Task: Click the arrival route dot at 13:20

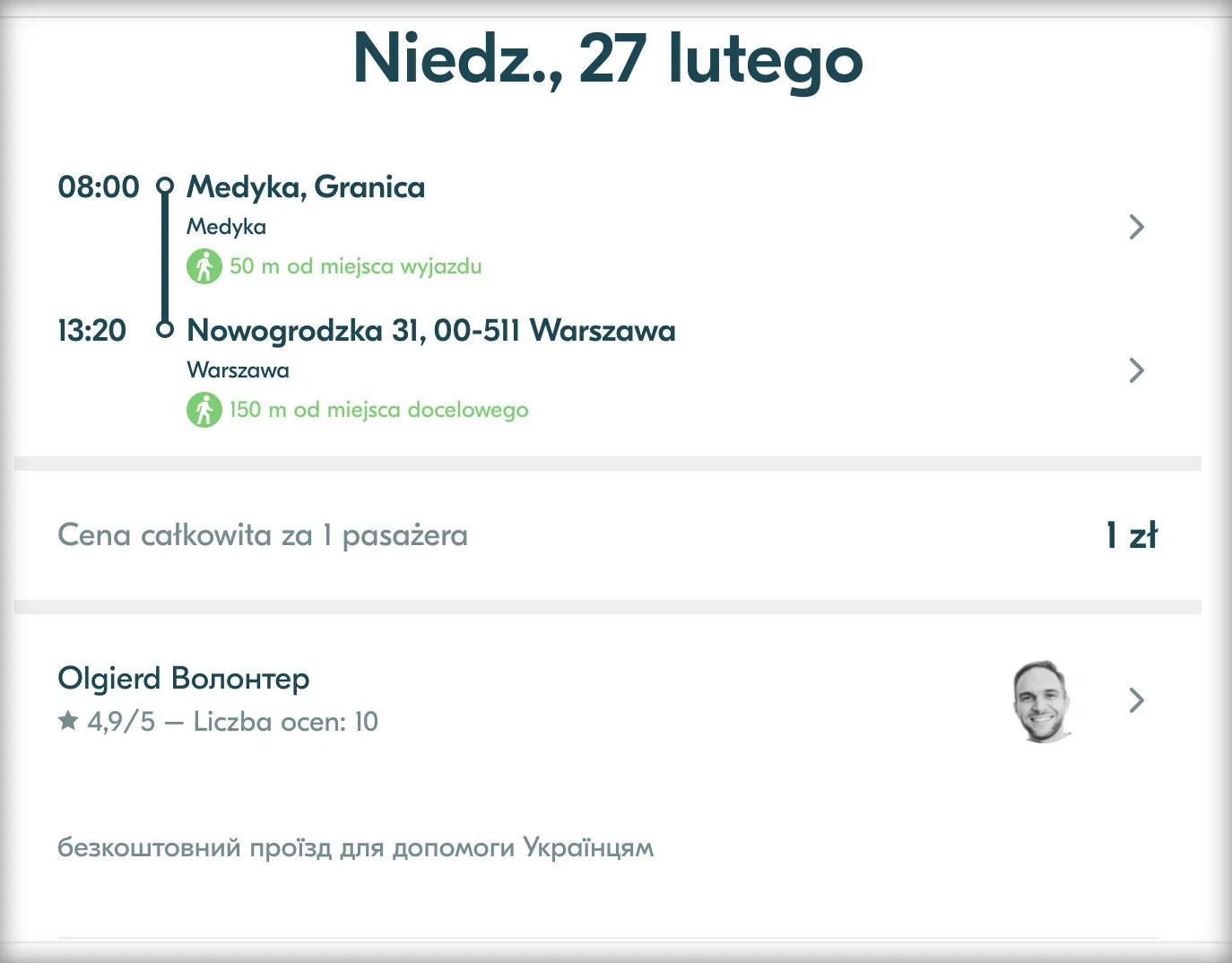Action: click(x=166, y=329)
